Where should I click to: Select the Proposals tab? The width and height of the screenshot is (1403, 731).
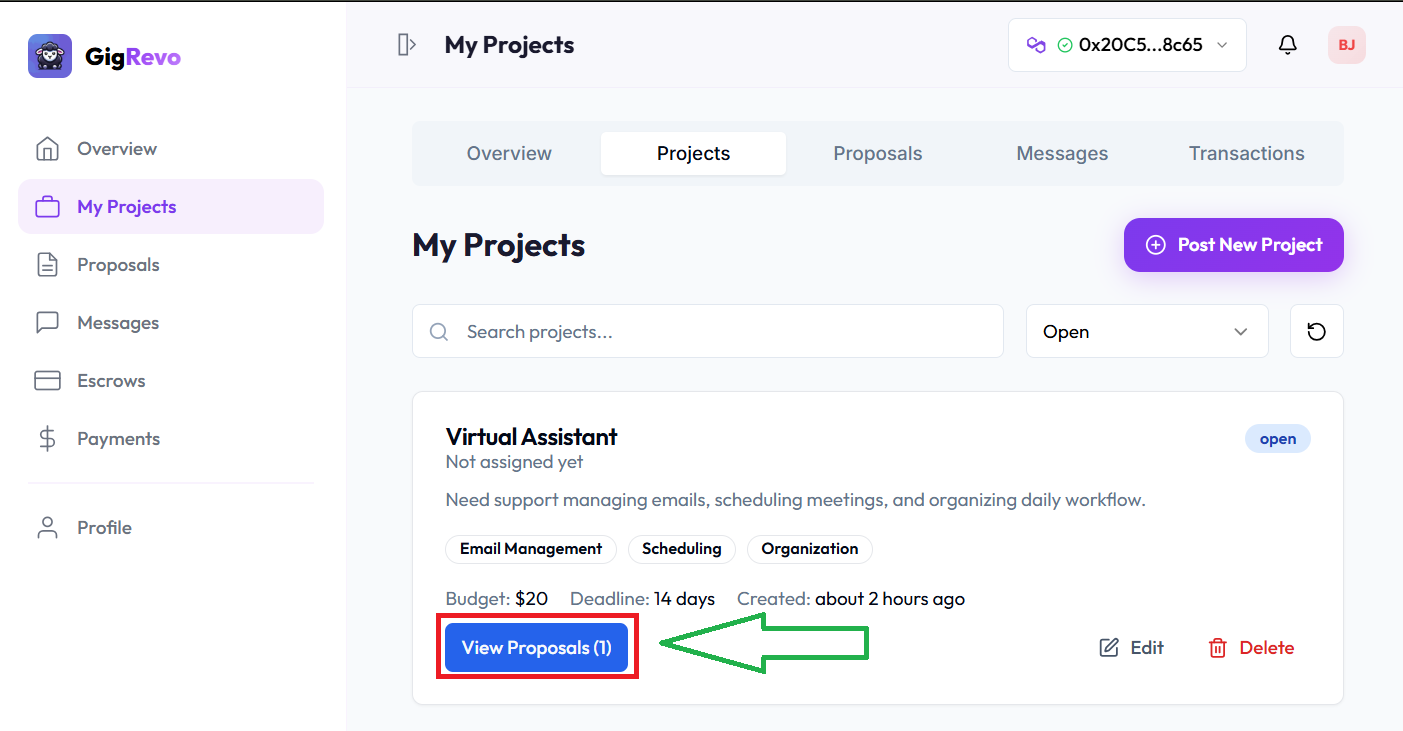click(877, 153)
